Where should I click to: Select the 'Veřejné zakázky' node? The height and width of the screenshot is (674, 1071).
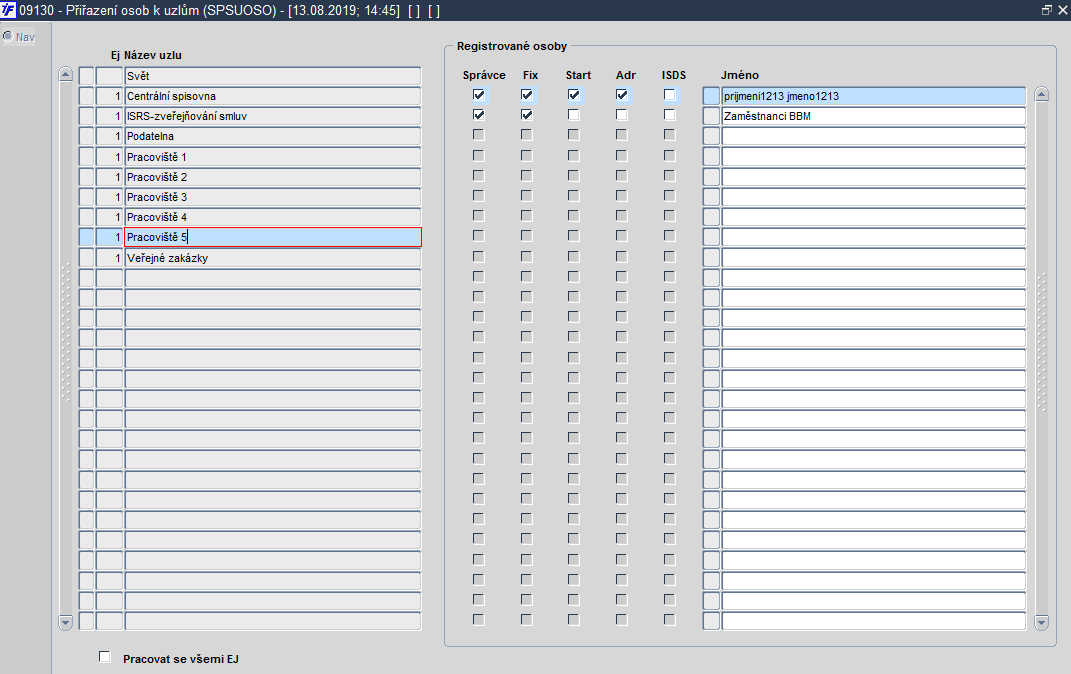click(273, 258)
